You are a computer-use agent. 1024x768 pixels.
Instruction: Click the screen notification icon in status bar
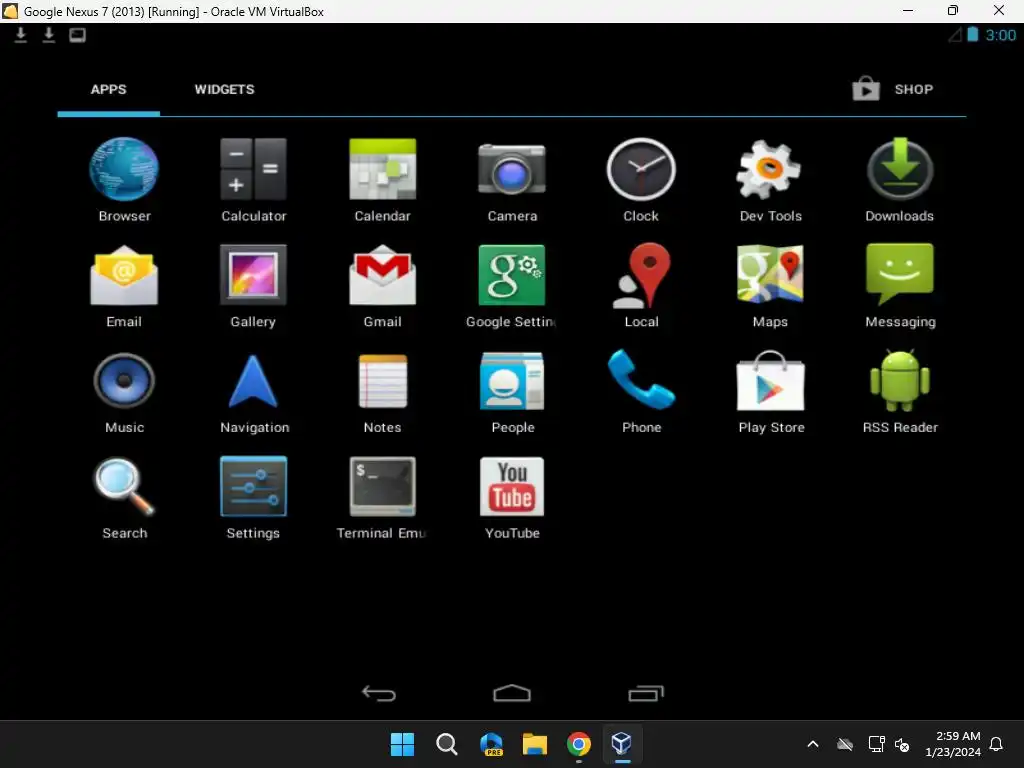[x=77, y=35]
